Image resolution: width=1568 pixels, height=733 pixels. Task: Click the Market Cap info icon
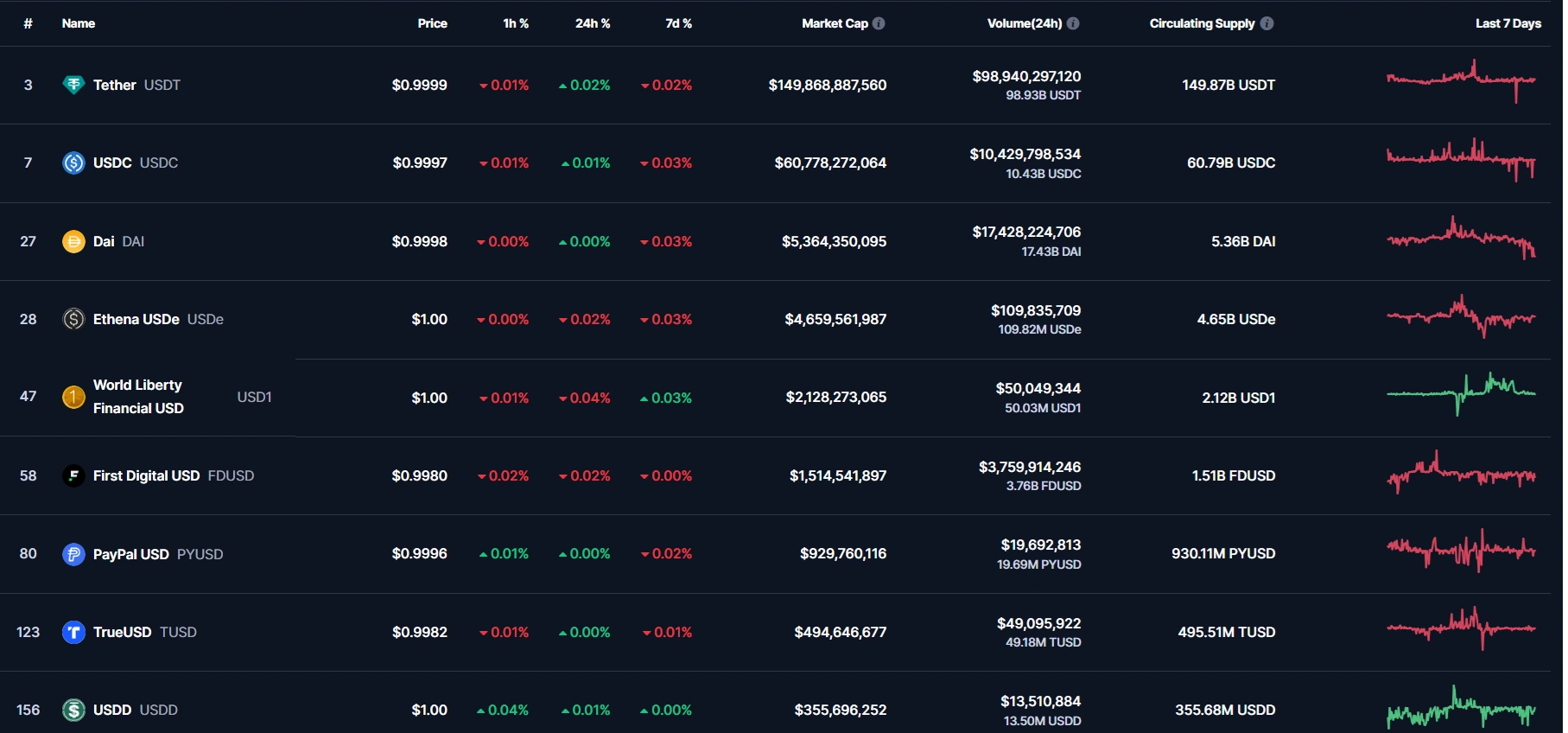[x=879, y=23]
